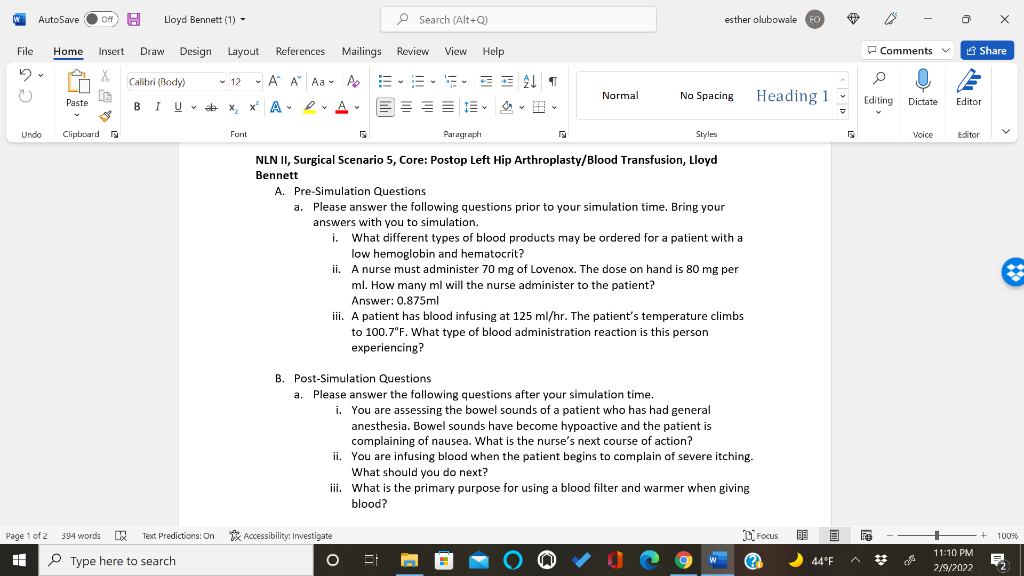
Task: Open the Change Case dropdown
Action: [x=323, y=82]
